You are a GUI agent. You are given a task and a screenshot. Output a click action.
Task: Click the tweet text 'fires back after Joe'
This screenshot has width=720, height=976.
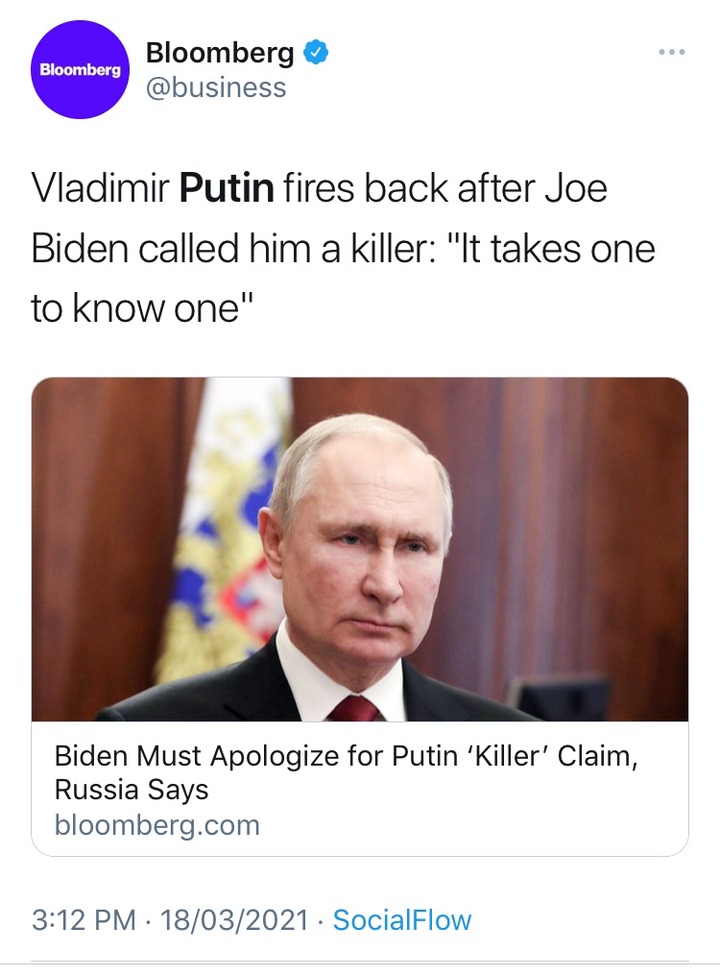(445, 189)
